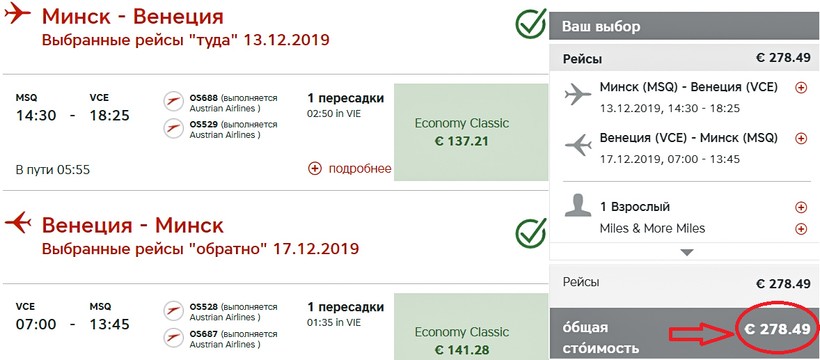Click the adult passenger silhouette icon

click(577, 206)
